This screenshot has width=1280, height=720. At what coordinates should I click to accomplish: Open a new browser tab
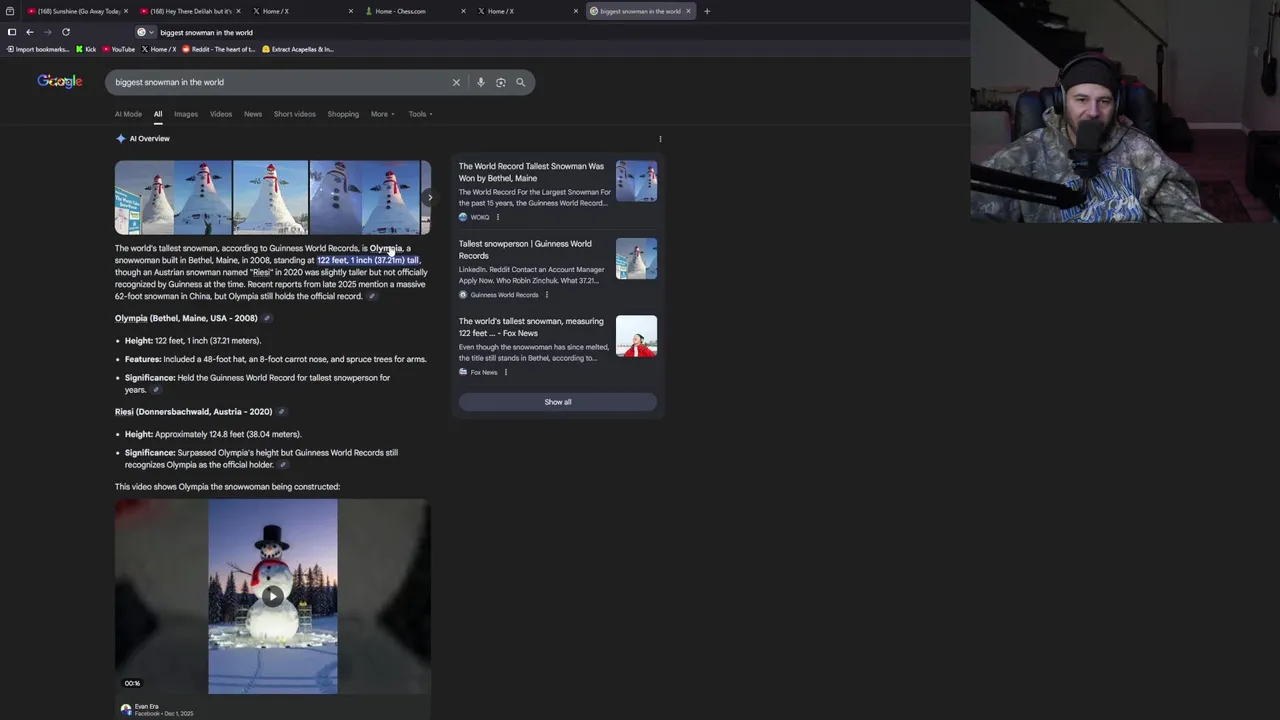point(707,11)
